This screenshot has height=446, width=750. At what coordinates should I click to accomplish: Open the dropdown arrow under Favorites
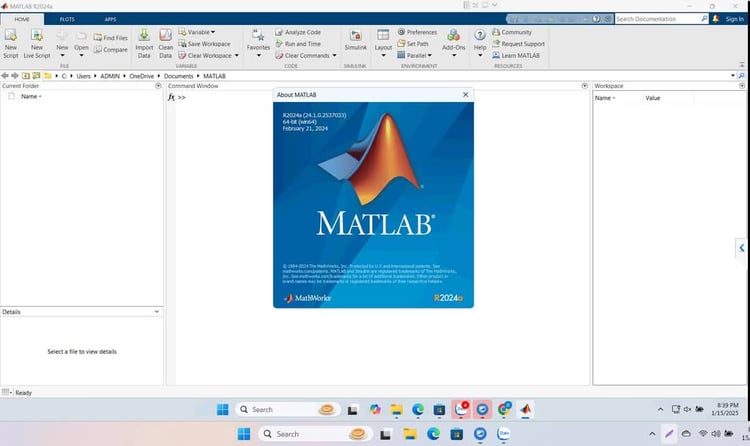pos(258,56)
